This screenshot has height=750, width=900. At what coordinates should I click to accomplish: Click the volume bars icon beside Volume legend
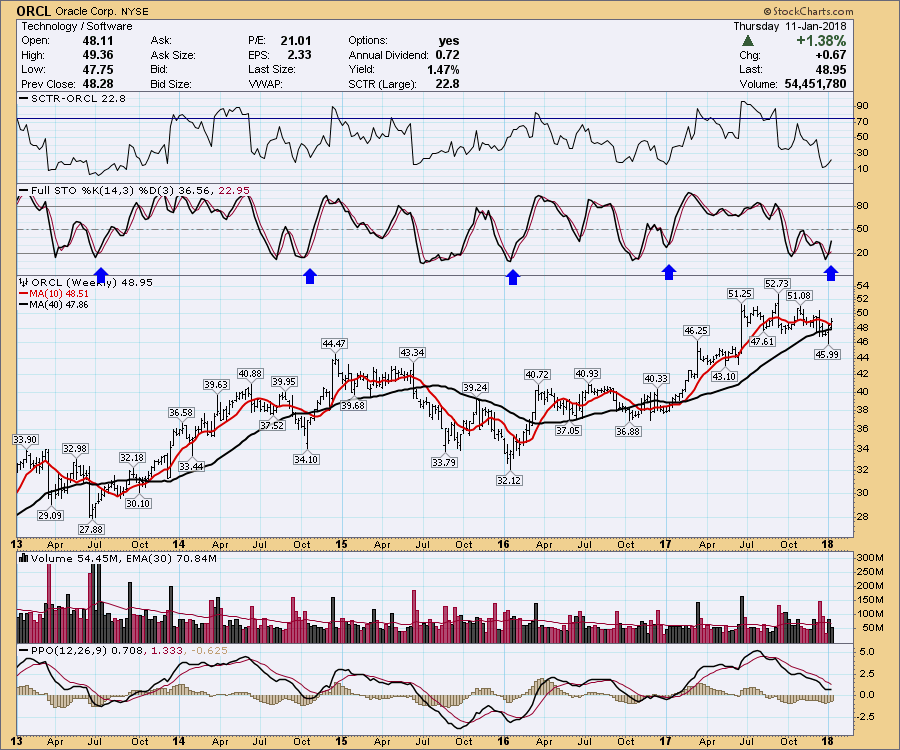pyautogui.click(x=24, y=558)
